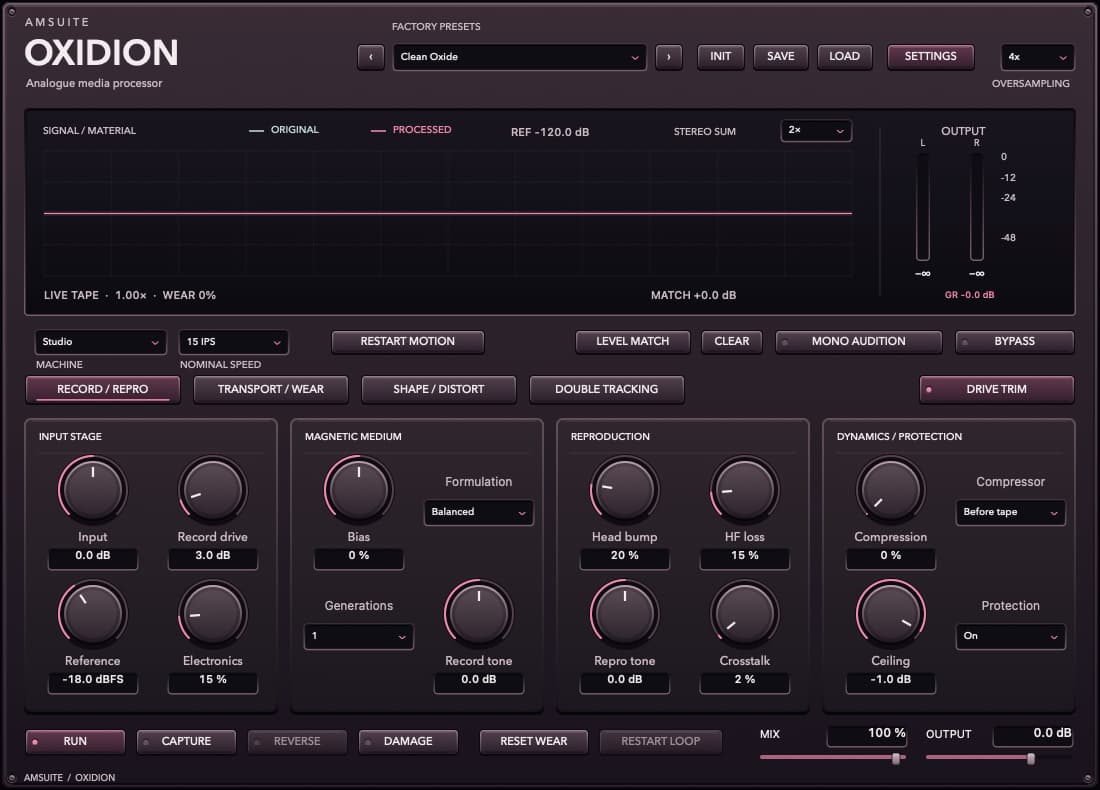The width and height of the screenshot is (1100, 790).
Task: Click the HF loss 15 % value
Action: click(744, 556)
